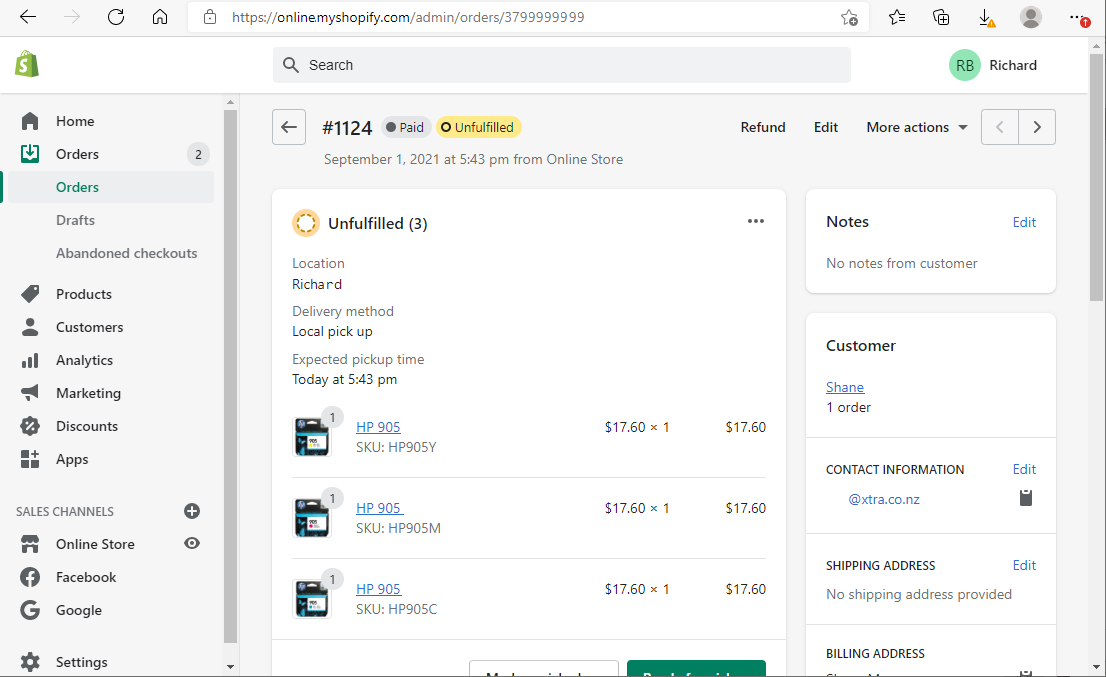1106x677 pixels.
Task: Open HP 905 product with SKU HP905M
Action: coord(379,508)
